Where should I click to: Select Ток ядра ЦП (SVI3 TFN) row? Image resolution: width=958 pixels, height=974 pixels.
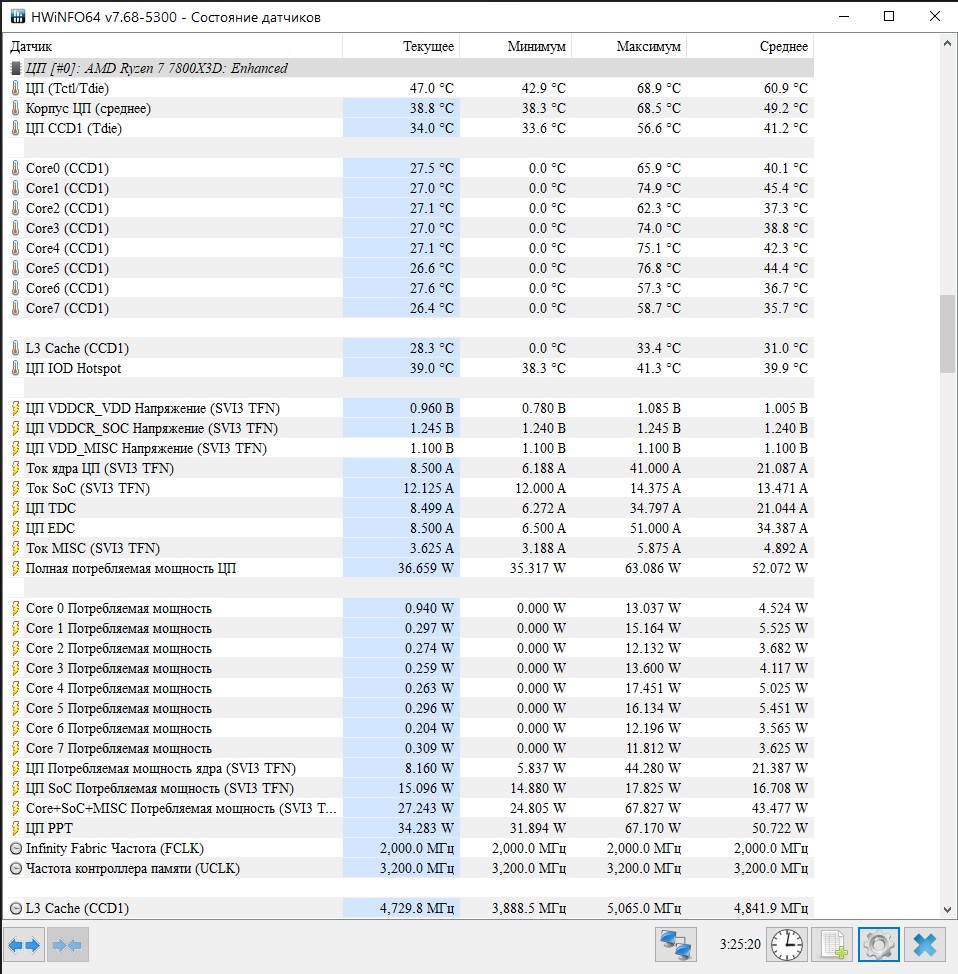(411, 468)
